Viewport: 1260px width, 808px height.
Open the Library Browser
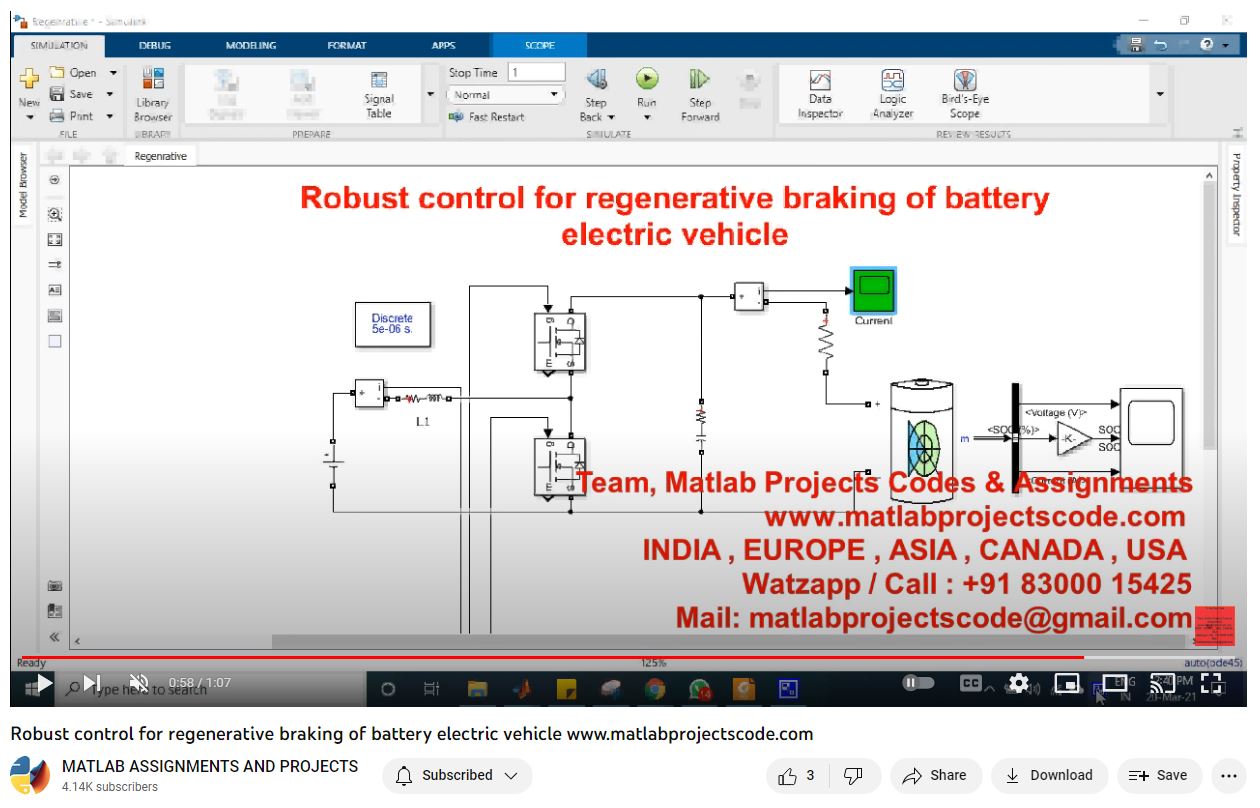(153, 95)
